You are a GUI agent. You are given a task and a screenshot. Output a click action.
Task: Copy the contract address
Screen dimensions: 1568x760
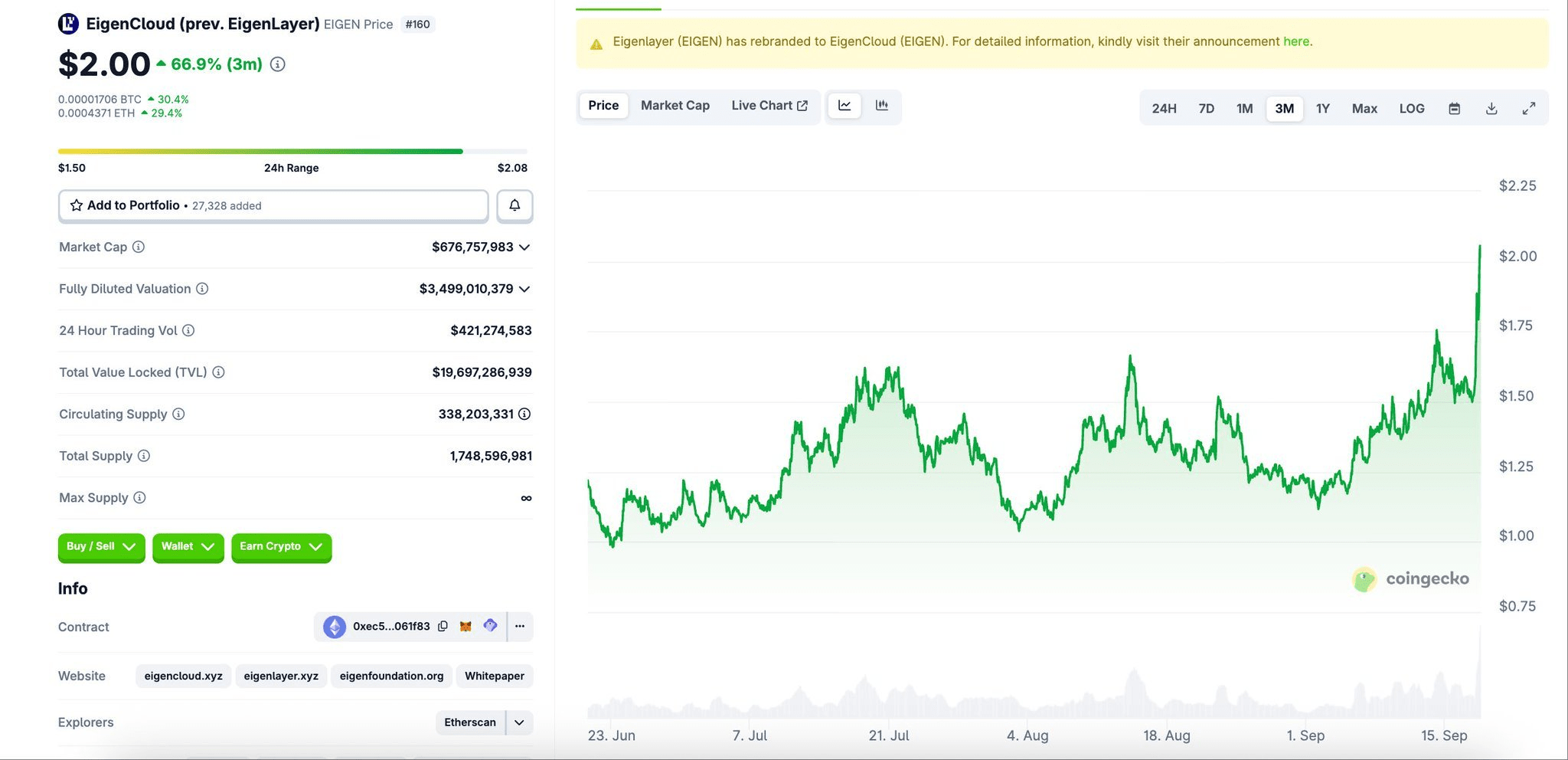(443, 627)
